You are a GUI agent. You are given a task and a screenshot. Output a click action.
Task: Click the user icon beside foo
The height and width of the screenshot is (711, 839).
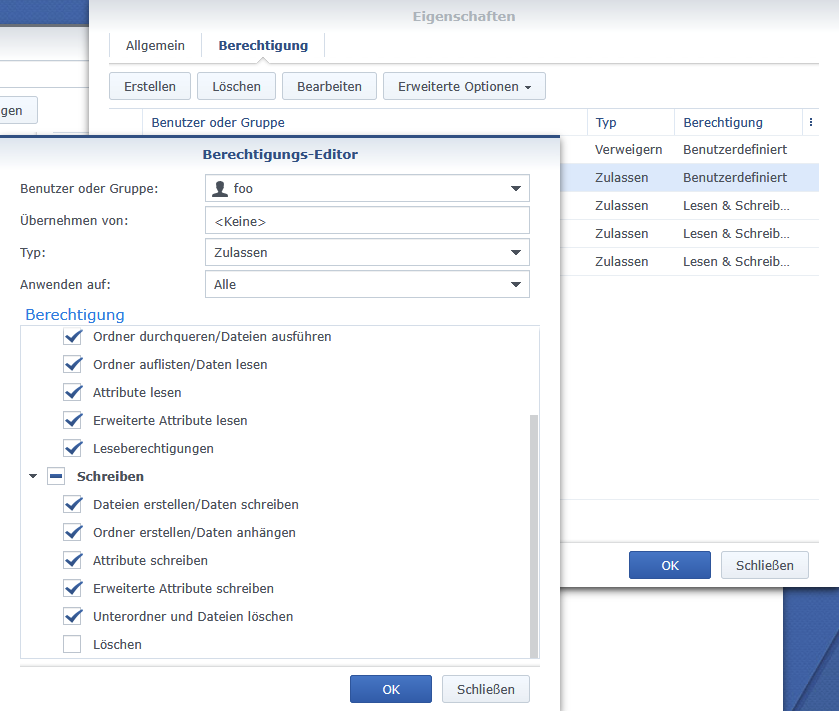221,188
